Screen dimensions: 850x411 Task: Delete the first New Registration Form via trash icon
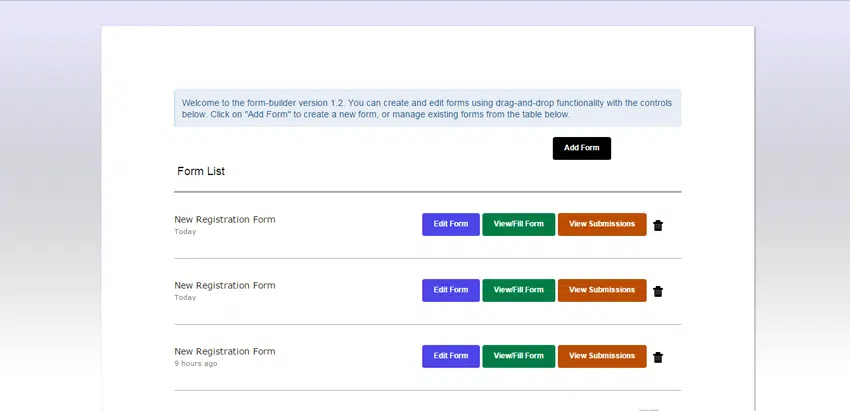pos(658,225)
